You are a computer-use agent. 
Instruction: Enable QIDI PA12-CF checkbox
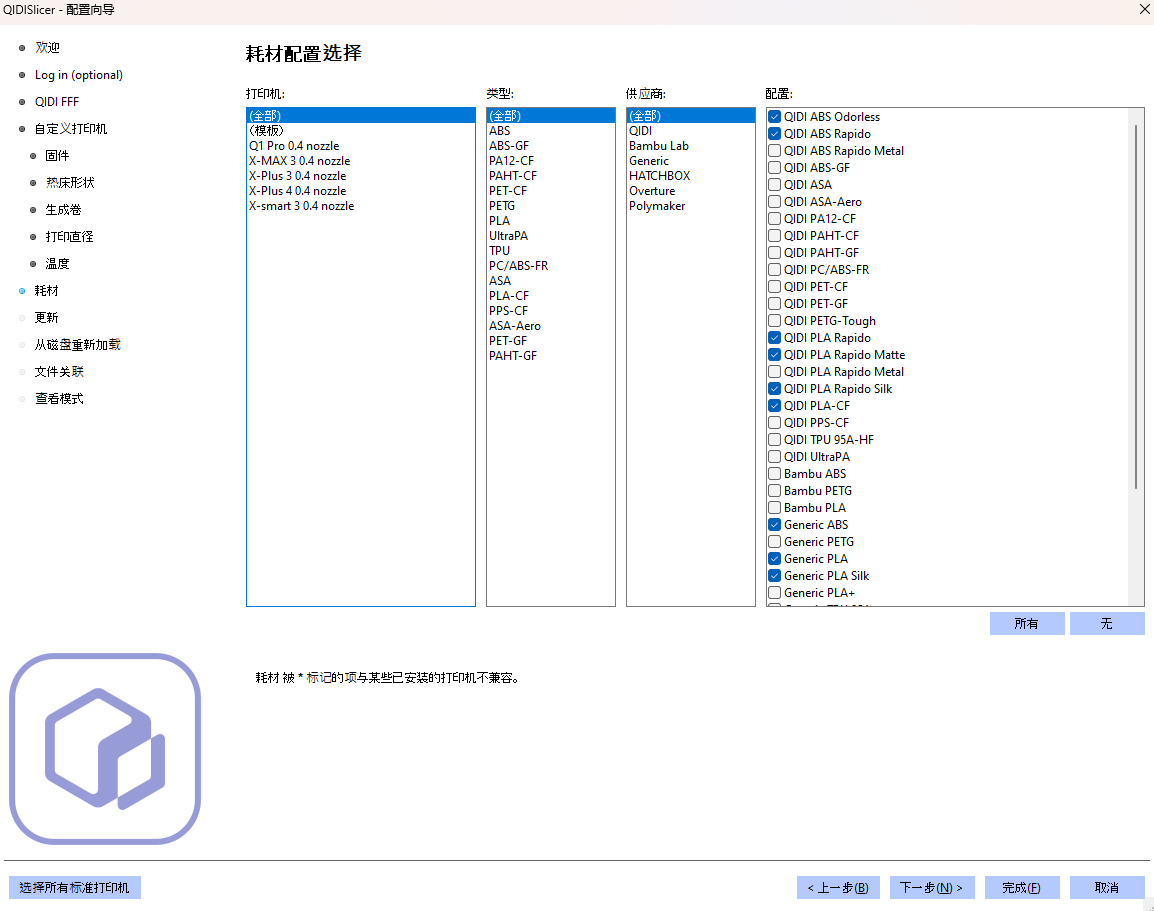tap(774, 219)
